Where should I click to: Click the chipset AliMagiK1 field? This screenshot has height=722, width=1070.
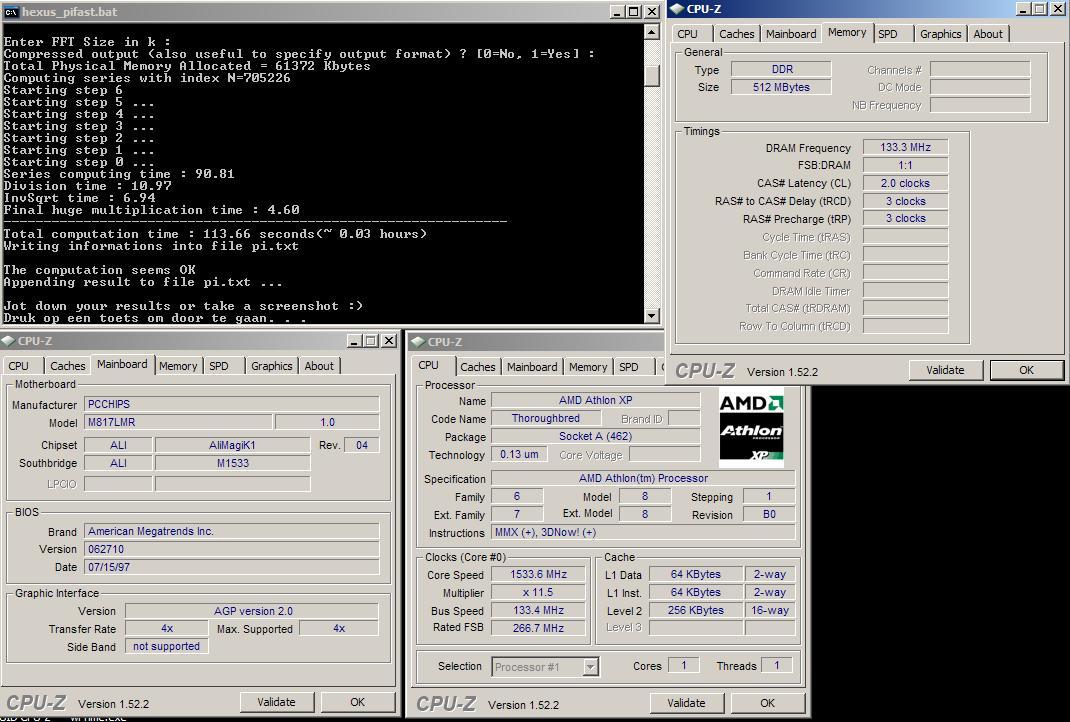point(233,445)
